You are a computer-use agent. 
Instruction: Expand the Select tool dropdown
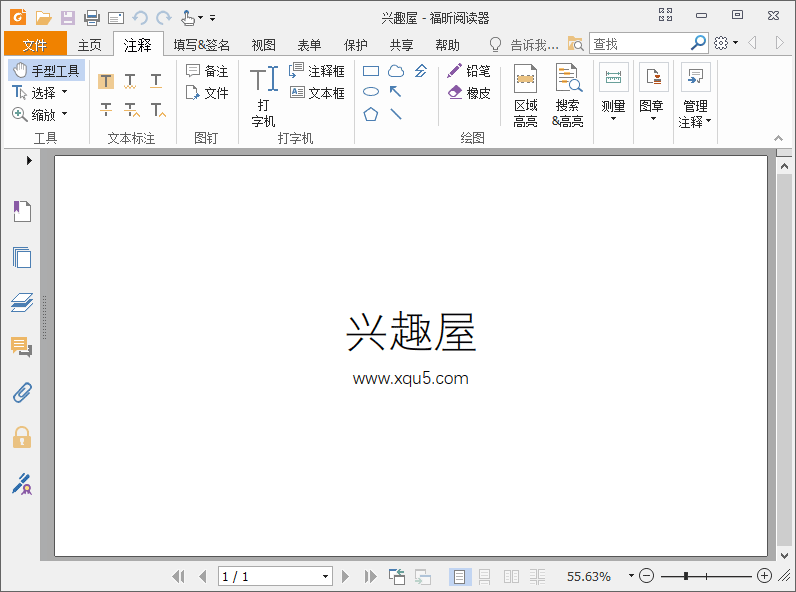(x=64, y=92)
